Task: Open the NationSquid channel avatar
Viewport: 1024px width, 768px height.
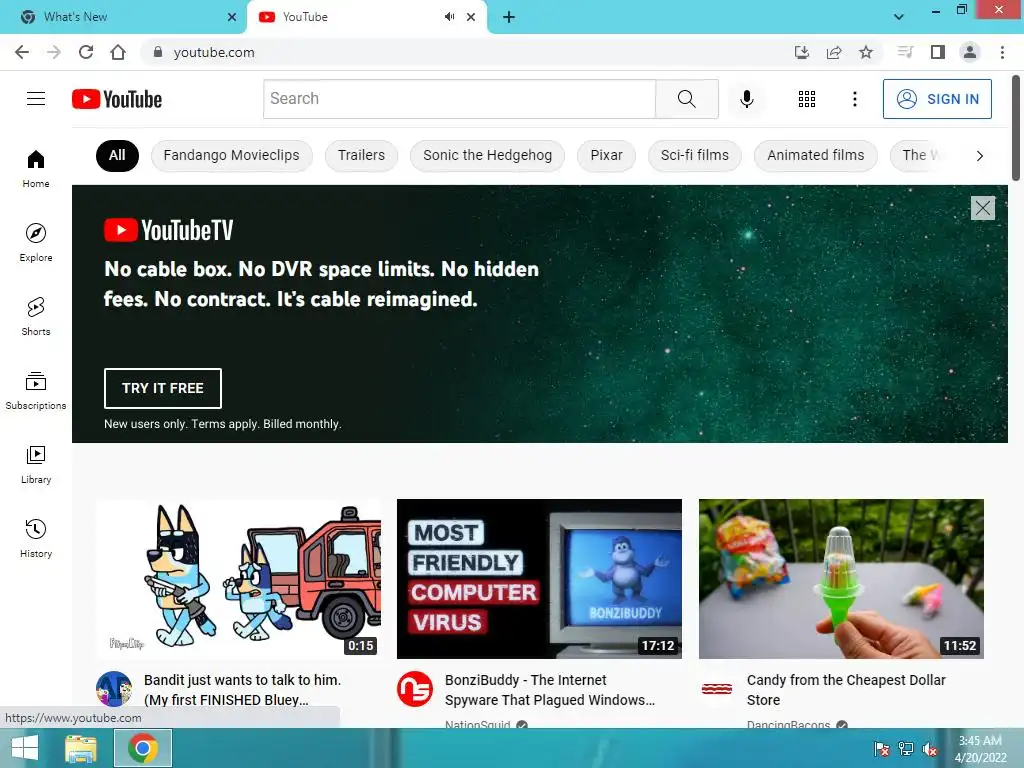Action: point(415,688)
